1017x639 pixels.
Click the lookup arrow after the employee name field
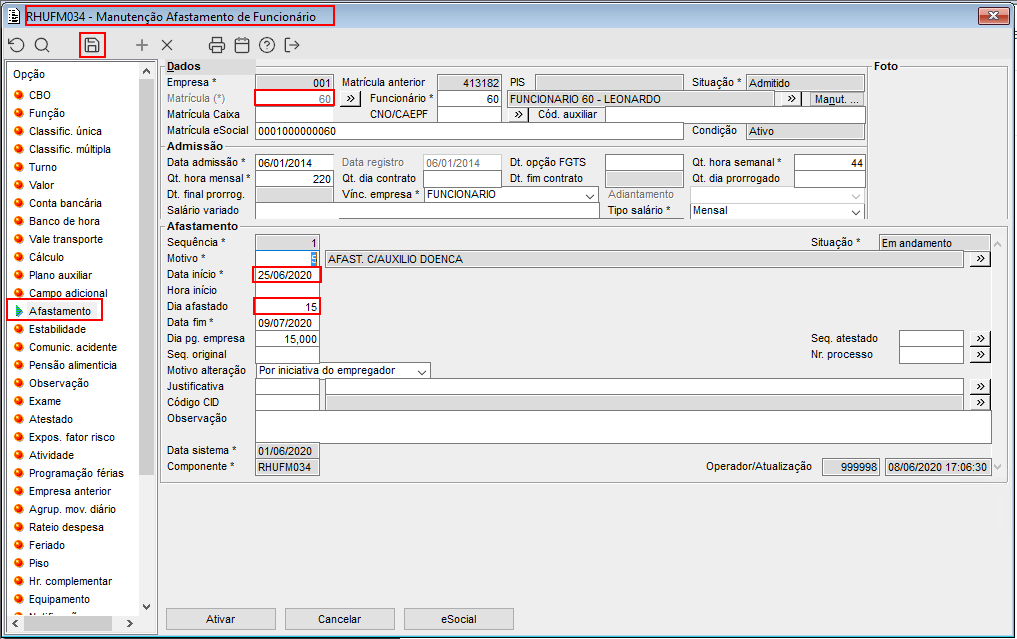[x=791, y=99]
